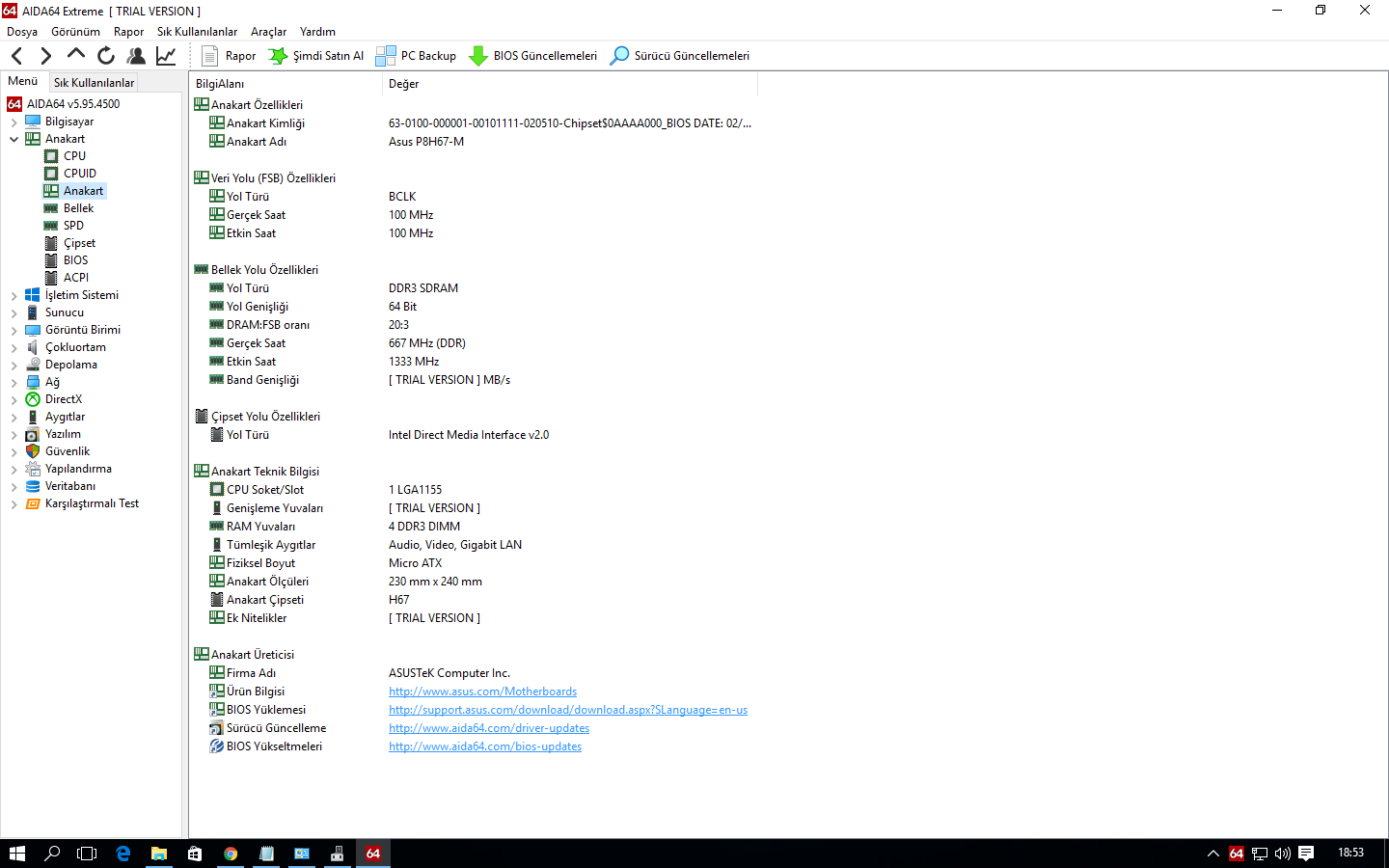Click the Karşılaştırmalı Test icon
This screenshot has height=868, width=1389.
[x=33, y=503]
